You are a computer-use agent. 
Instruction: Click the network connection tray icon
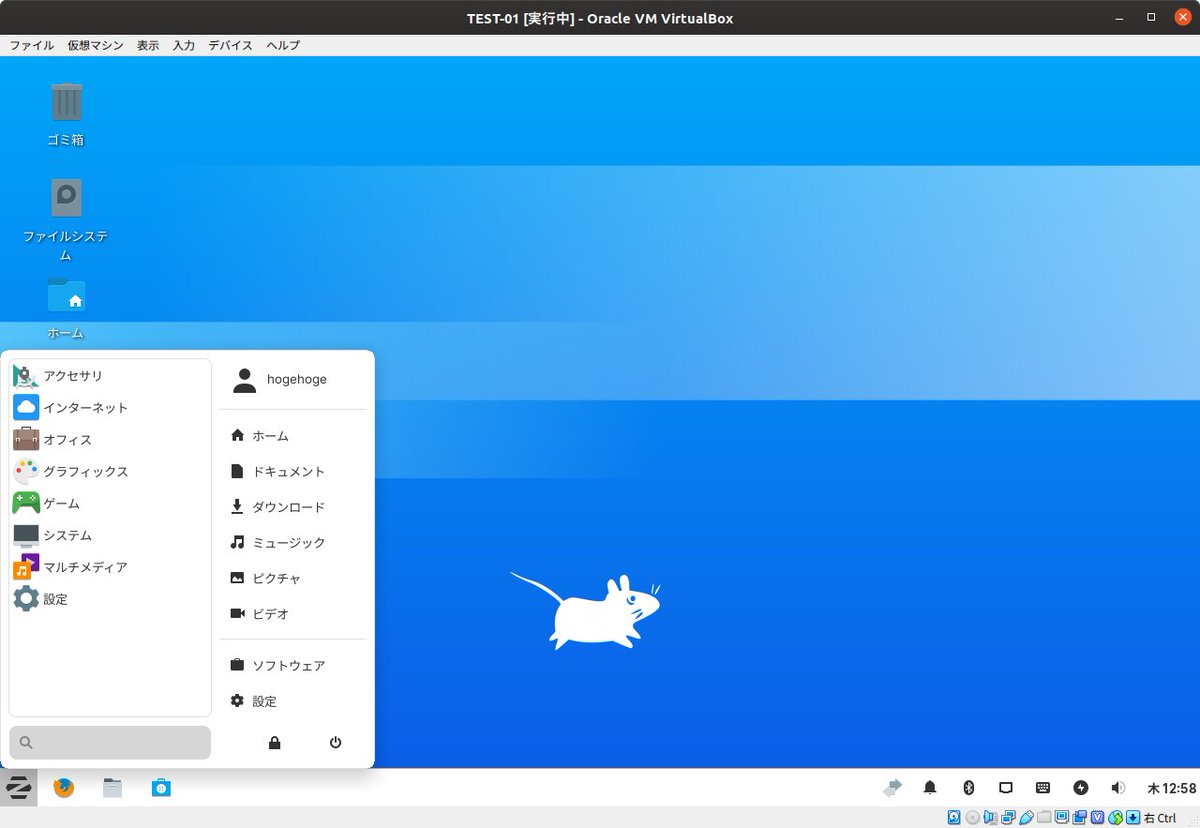click(1006, 788)
